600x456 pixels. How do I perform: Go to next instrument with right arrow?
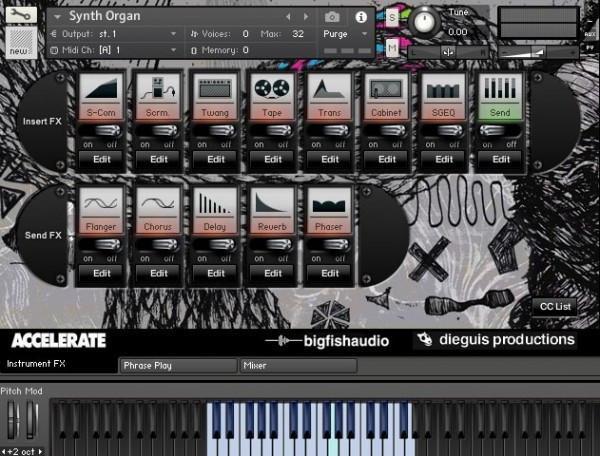pyautogui.click(x=306, y=16)
